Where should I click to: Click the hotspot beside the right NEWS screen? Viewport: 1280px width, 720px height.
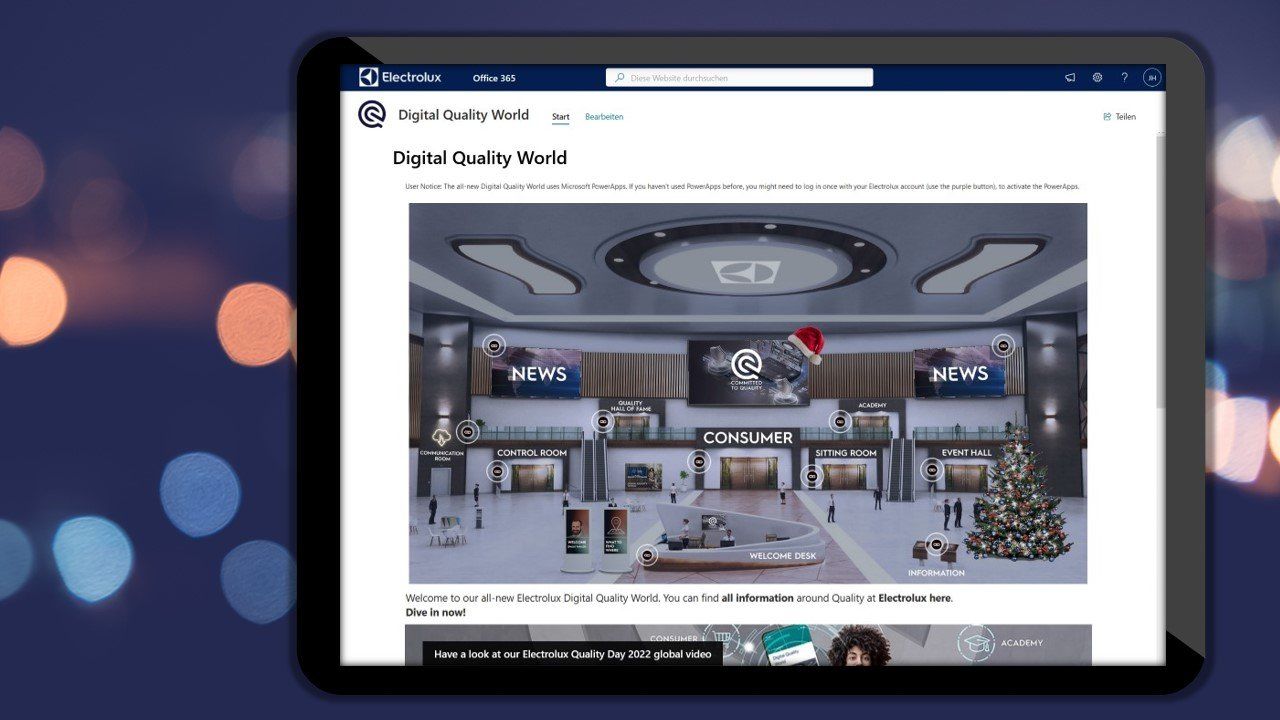(x=1003, y=346)
